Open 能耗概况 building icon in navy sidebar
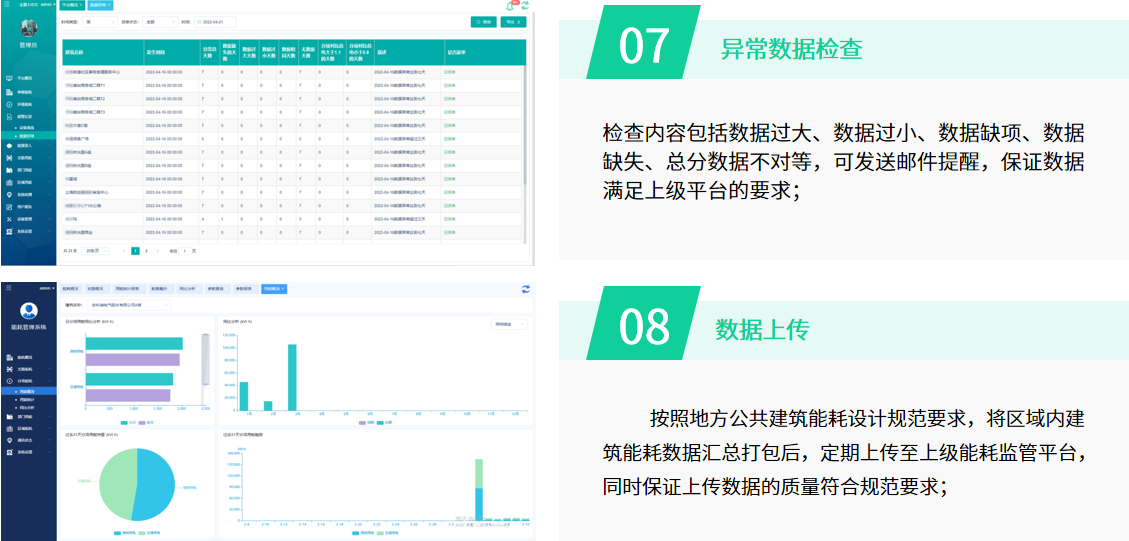The width and height of the screenshot is (1129, 541). pos(9,357)
